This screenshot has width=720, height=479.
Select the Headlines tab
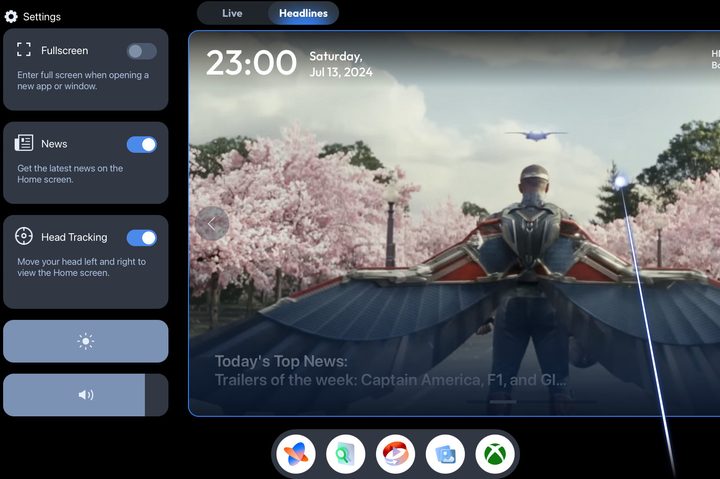point(304,13)
